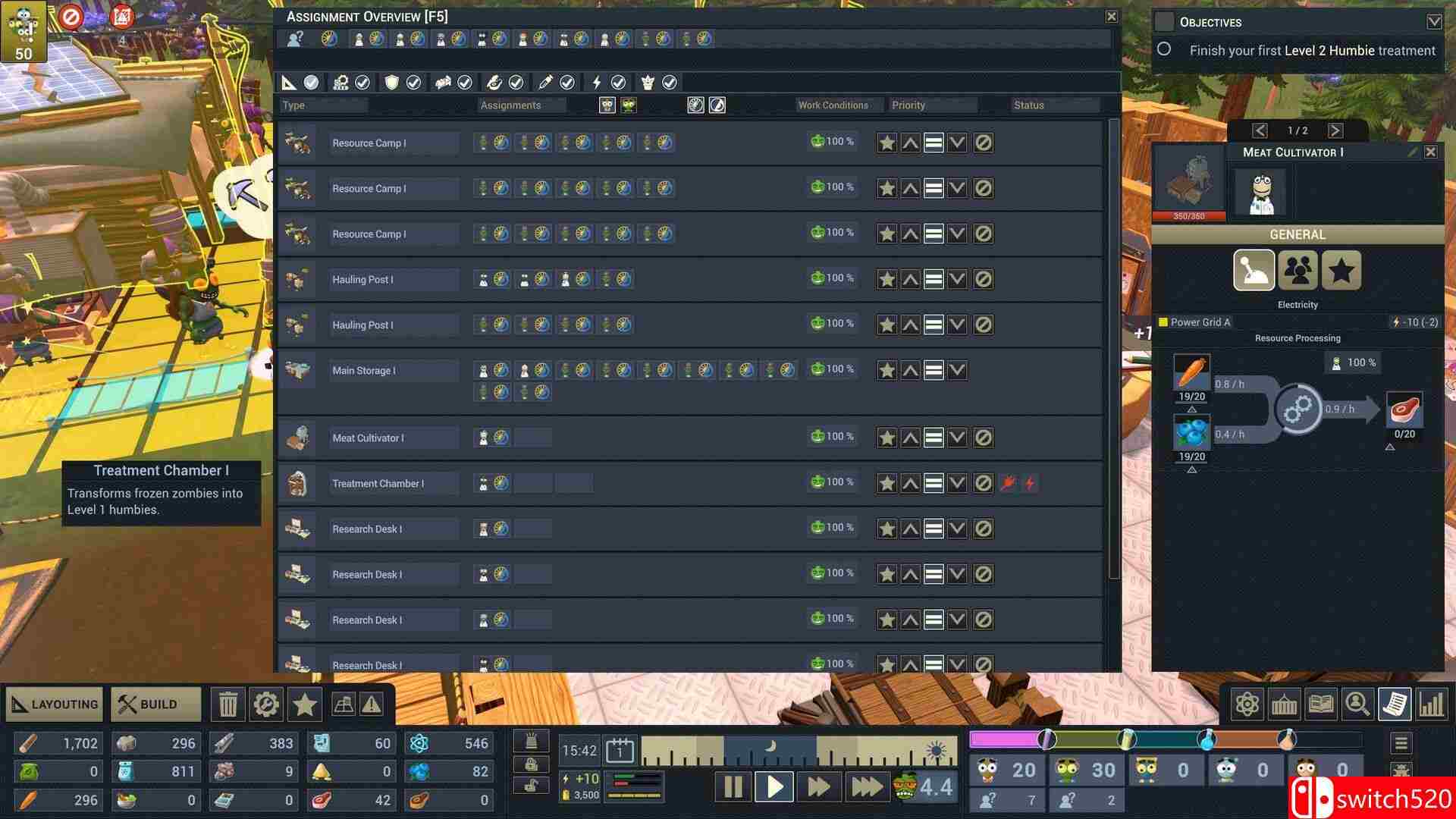Lower priority of Treatment Chamber I

pos(958,483)
